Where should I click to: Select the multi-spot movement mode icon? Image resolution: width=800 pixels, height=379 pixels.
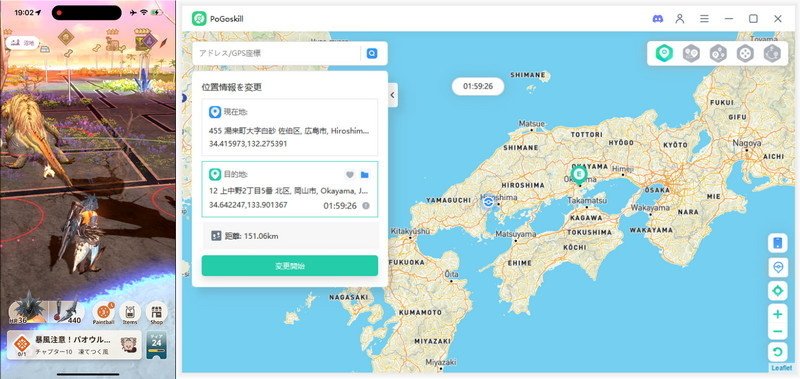[x=718, y=53]
